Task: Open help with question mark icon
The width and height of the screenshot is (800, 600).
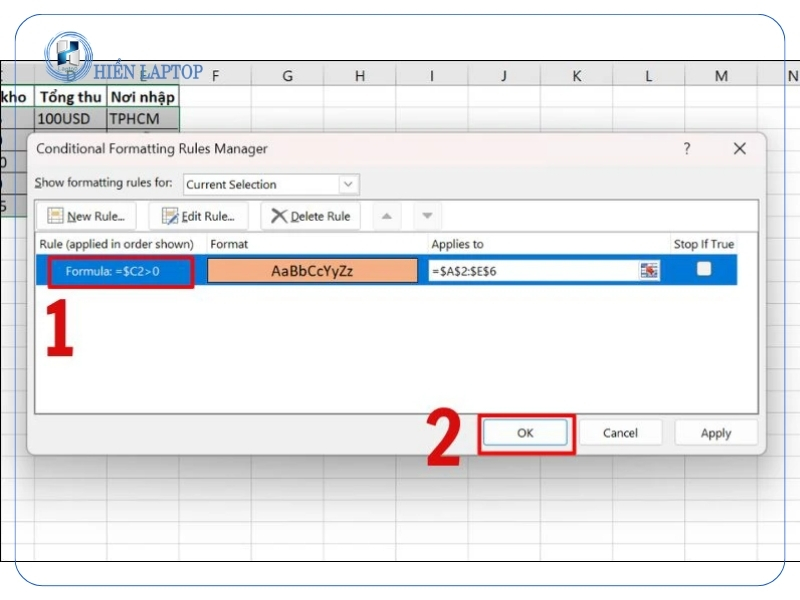Action: [x=687, y=148]
